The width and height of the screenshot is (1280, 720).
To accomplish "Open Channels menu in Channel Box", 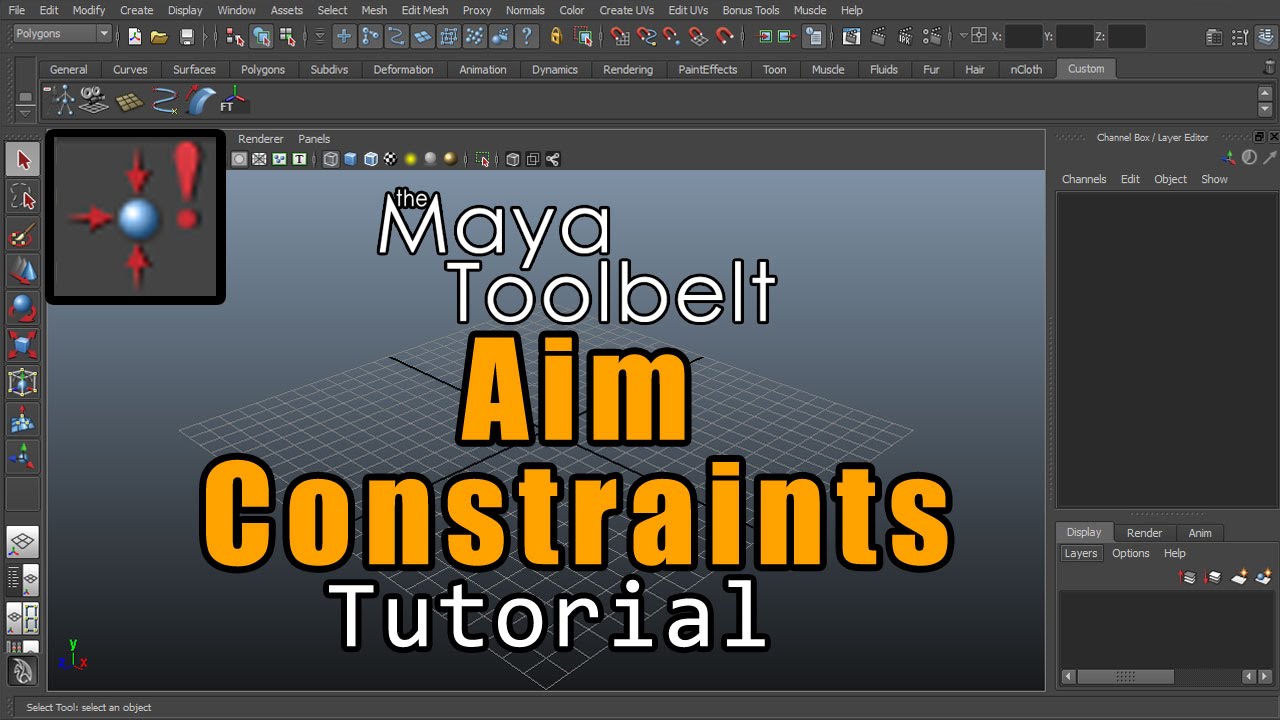I will coord(1084,179).
